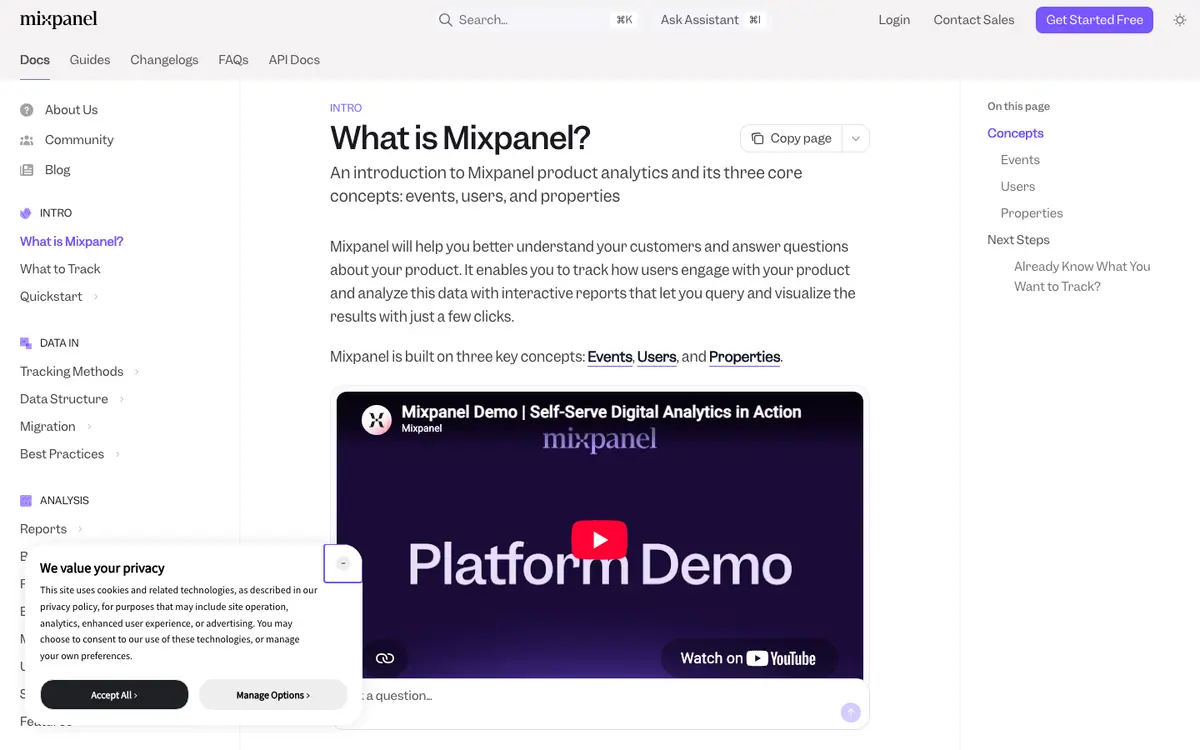Click the Community people icon

click(27, 140)
